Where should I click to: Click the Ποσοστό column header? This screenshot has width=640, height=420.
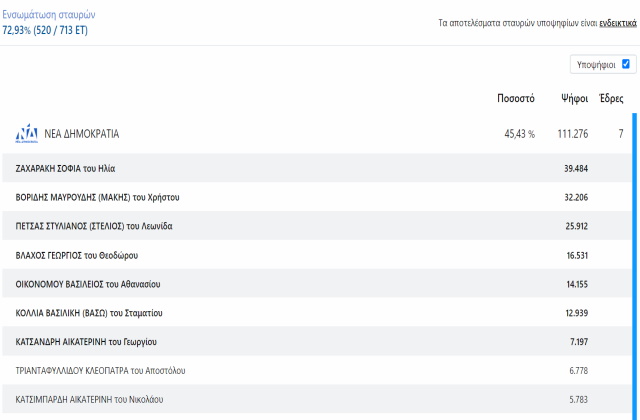516,98
